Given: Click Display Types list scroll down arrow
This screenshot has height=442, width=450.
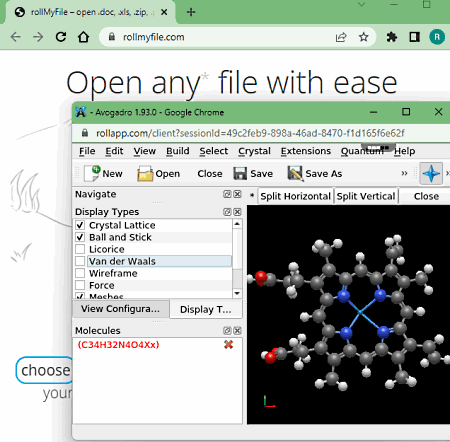Looking at the screenshot, I should 237,293.
